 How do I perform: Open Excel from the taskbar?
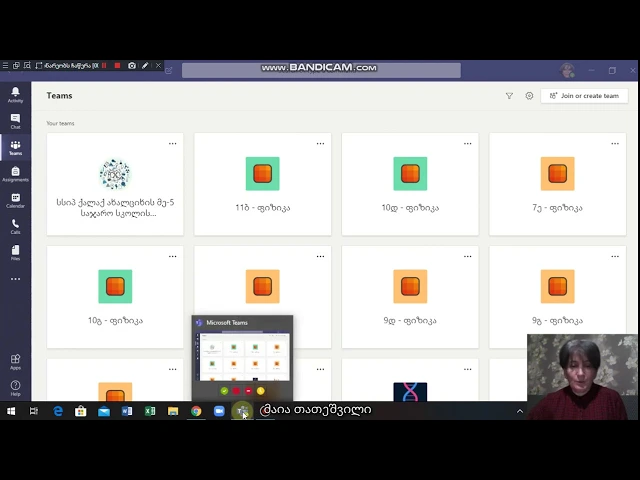[x=150, y=411]
